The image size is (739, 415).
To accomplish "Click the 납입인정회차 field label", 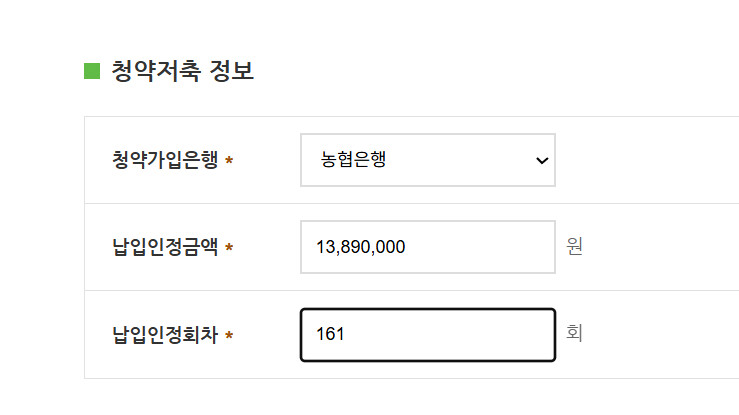I will 165,334.
